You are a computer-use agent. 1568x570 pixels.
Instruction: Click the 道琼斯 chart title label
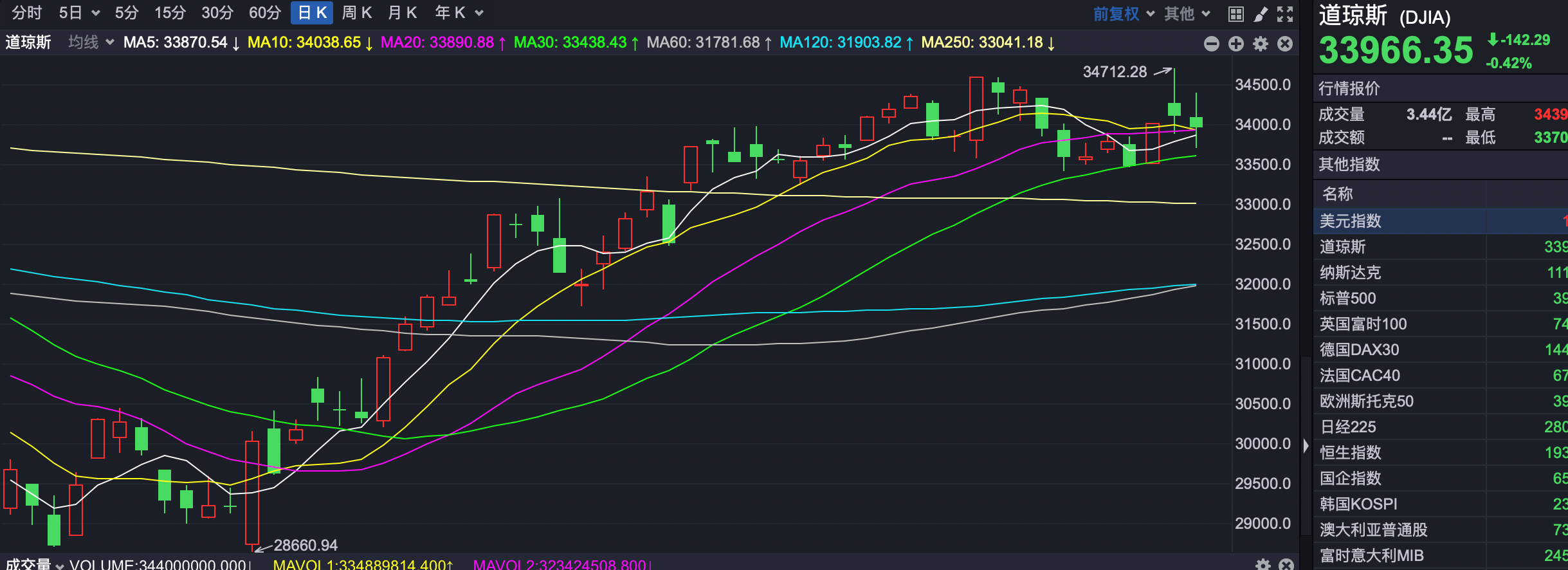(x=28, y=42)
